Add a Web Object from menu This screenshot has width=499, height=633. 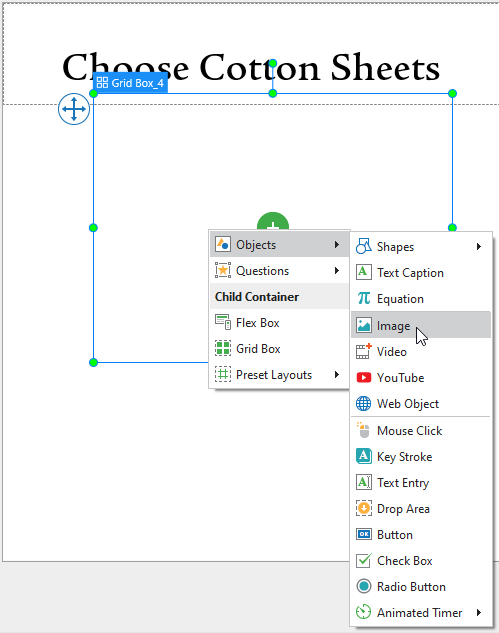421,403
